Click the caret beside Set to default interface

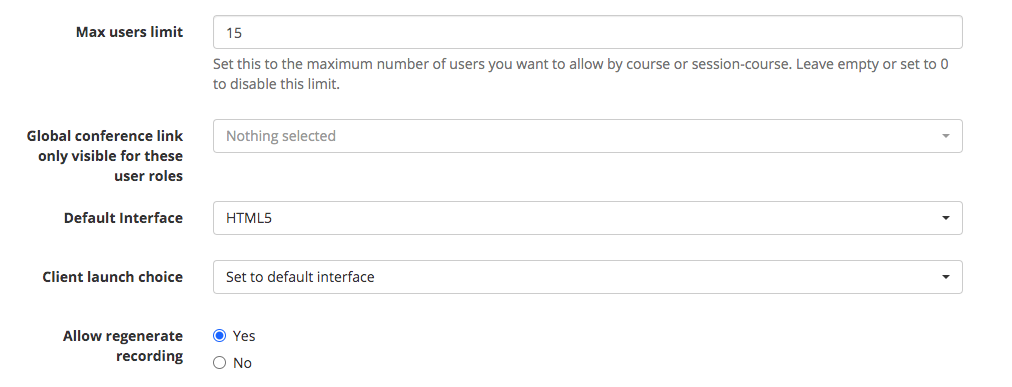[946, 277]
